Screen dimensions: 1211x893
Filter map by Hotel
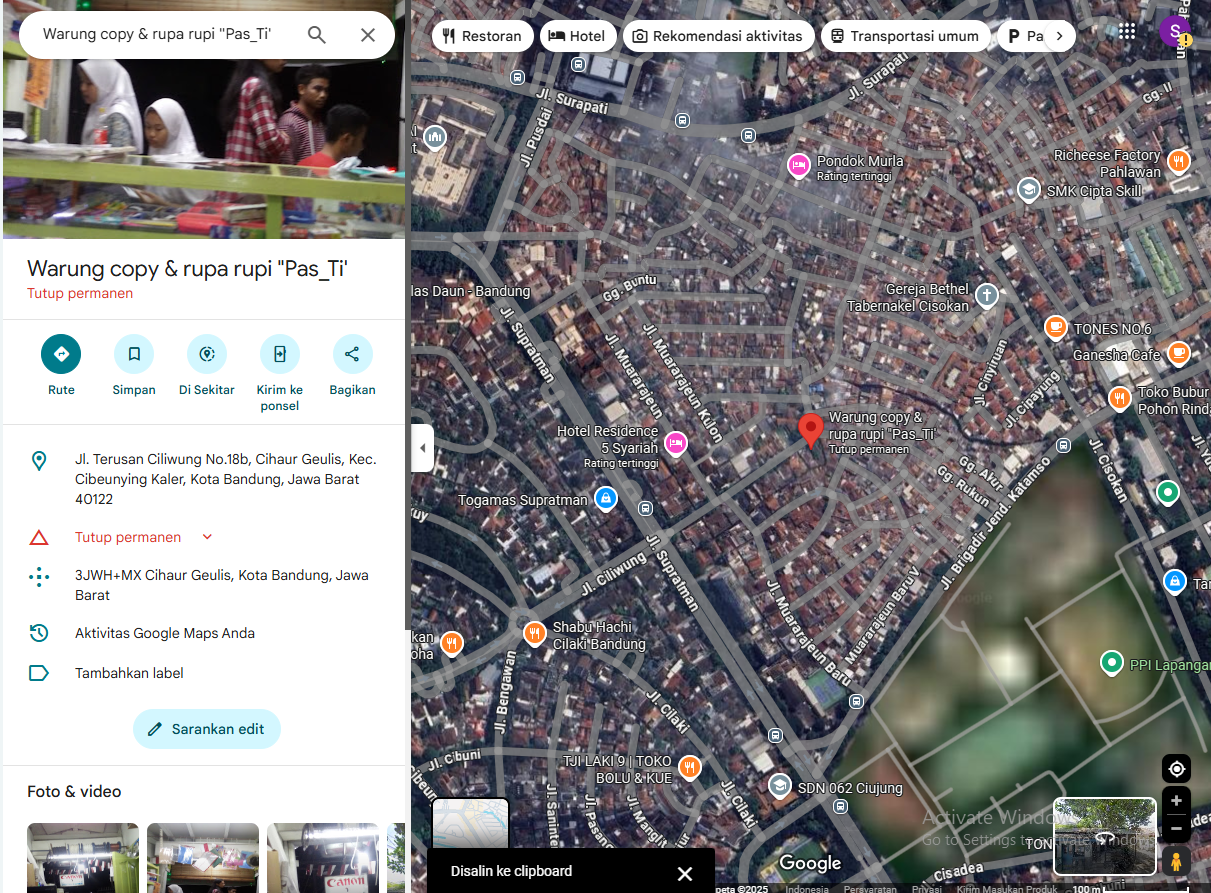tap(578, 36)
